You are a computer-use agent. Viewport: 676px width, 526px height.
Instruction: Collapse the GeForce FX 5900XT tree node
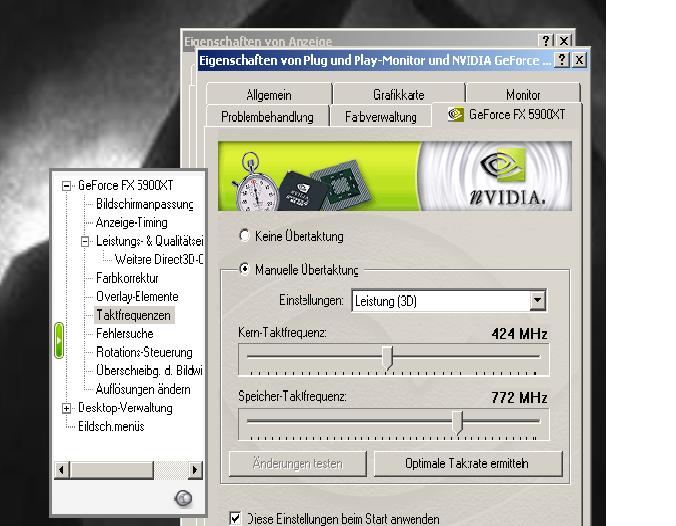point(66,186)
